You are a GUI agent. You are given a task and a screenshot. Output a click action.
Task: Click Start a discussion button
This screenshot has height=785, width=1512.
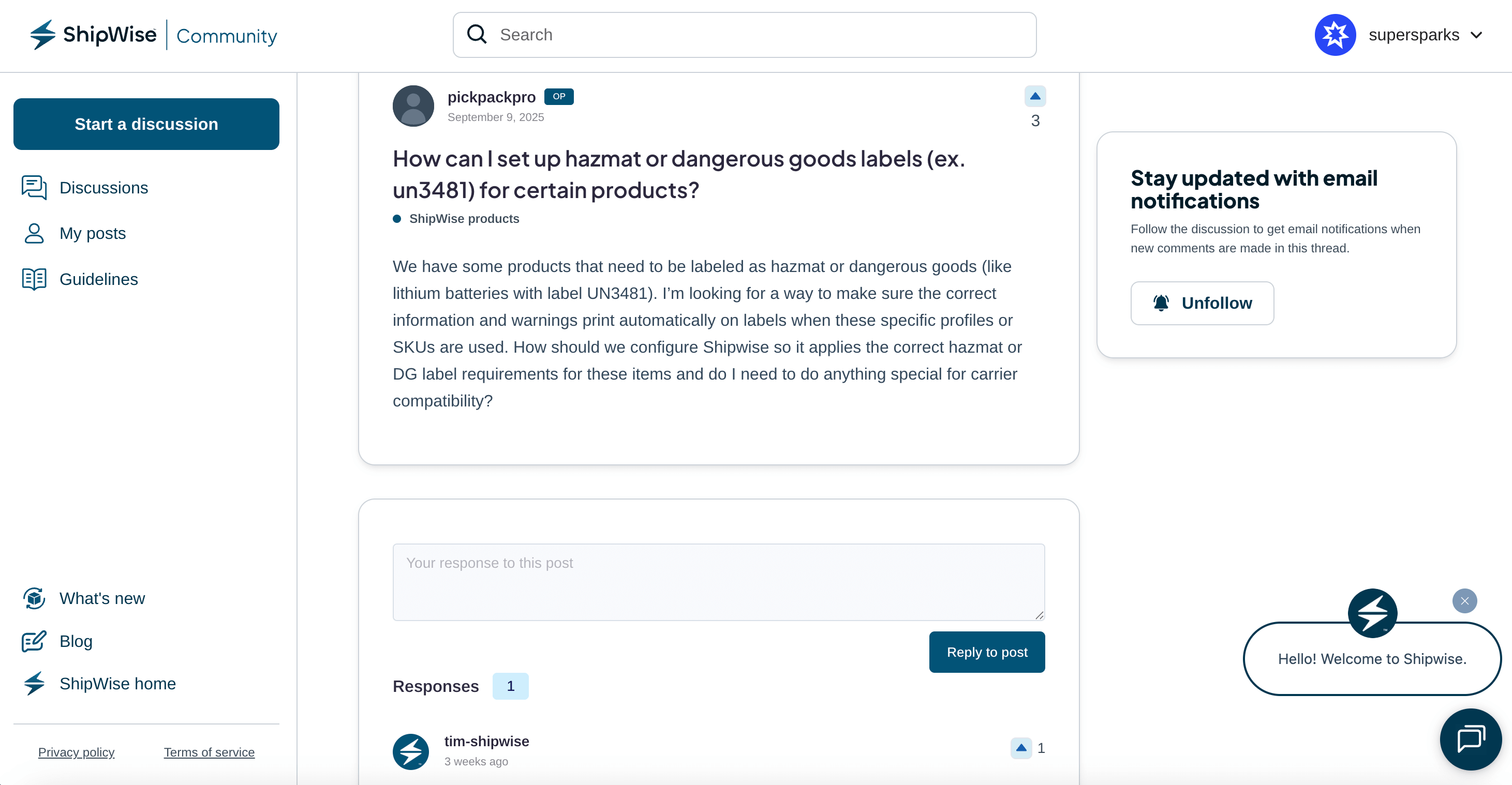tap(146, 125)
